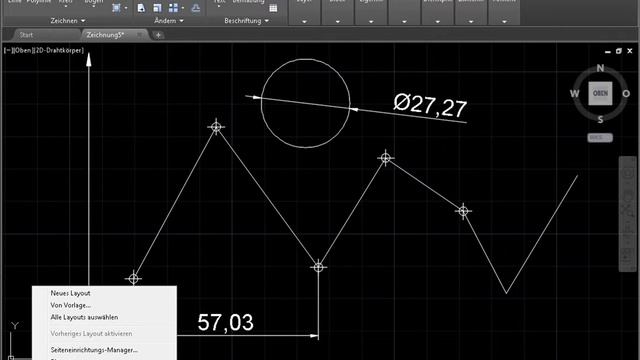Click N on the ViewCube compass
Image resolution: width=640 pixels, height=360 pixels.
[x=600, y=68]
